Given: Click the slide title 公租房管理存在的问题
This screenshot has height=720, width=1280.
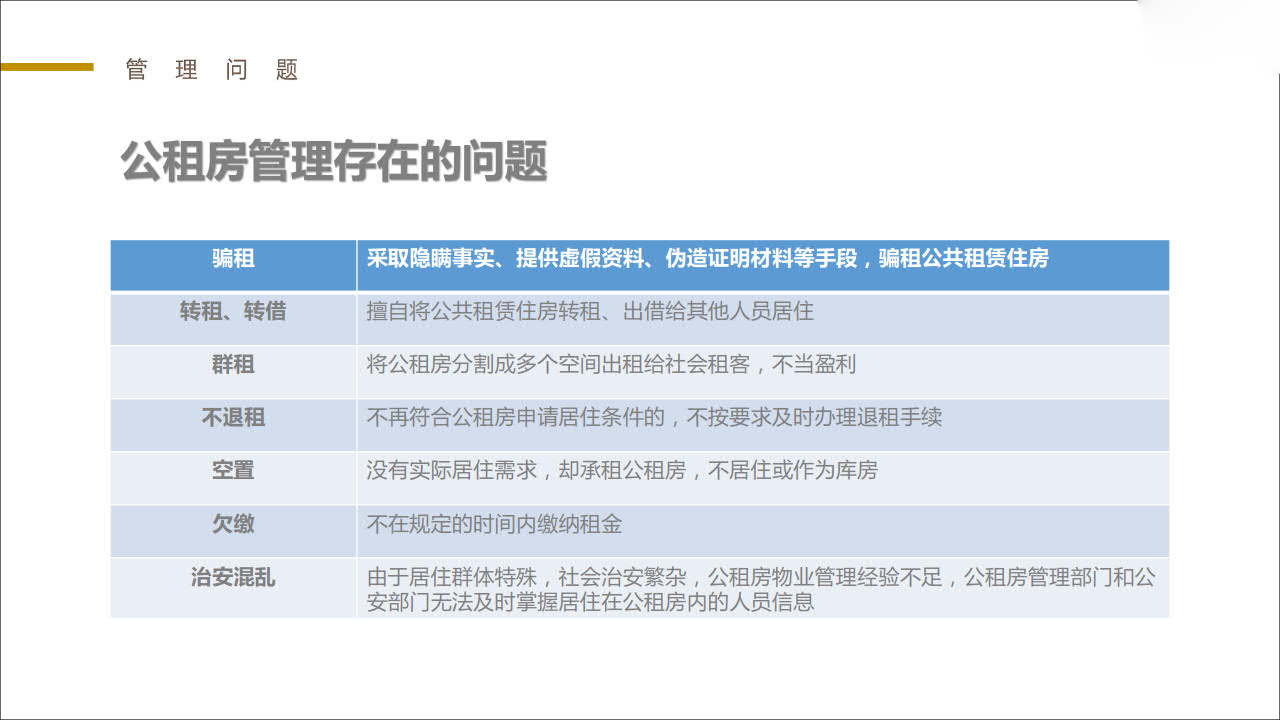Looking at the screenshot, I should point(334,161).
